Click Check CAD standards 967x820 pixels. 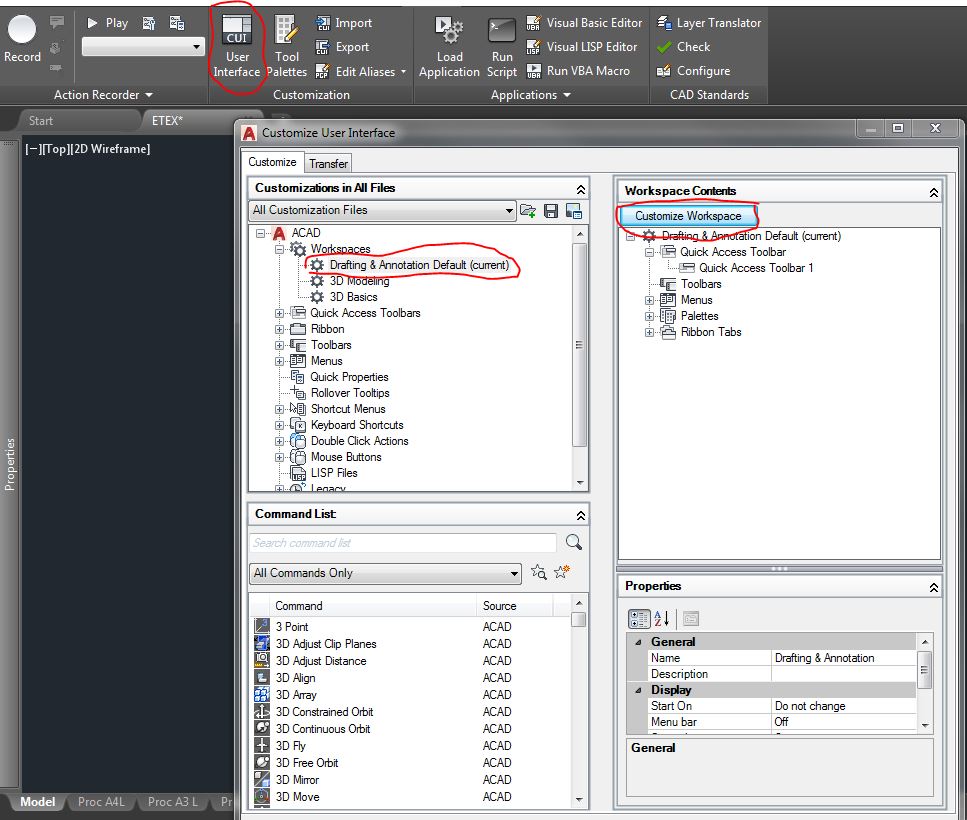(x=683, y=47)
